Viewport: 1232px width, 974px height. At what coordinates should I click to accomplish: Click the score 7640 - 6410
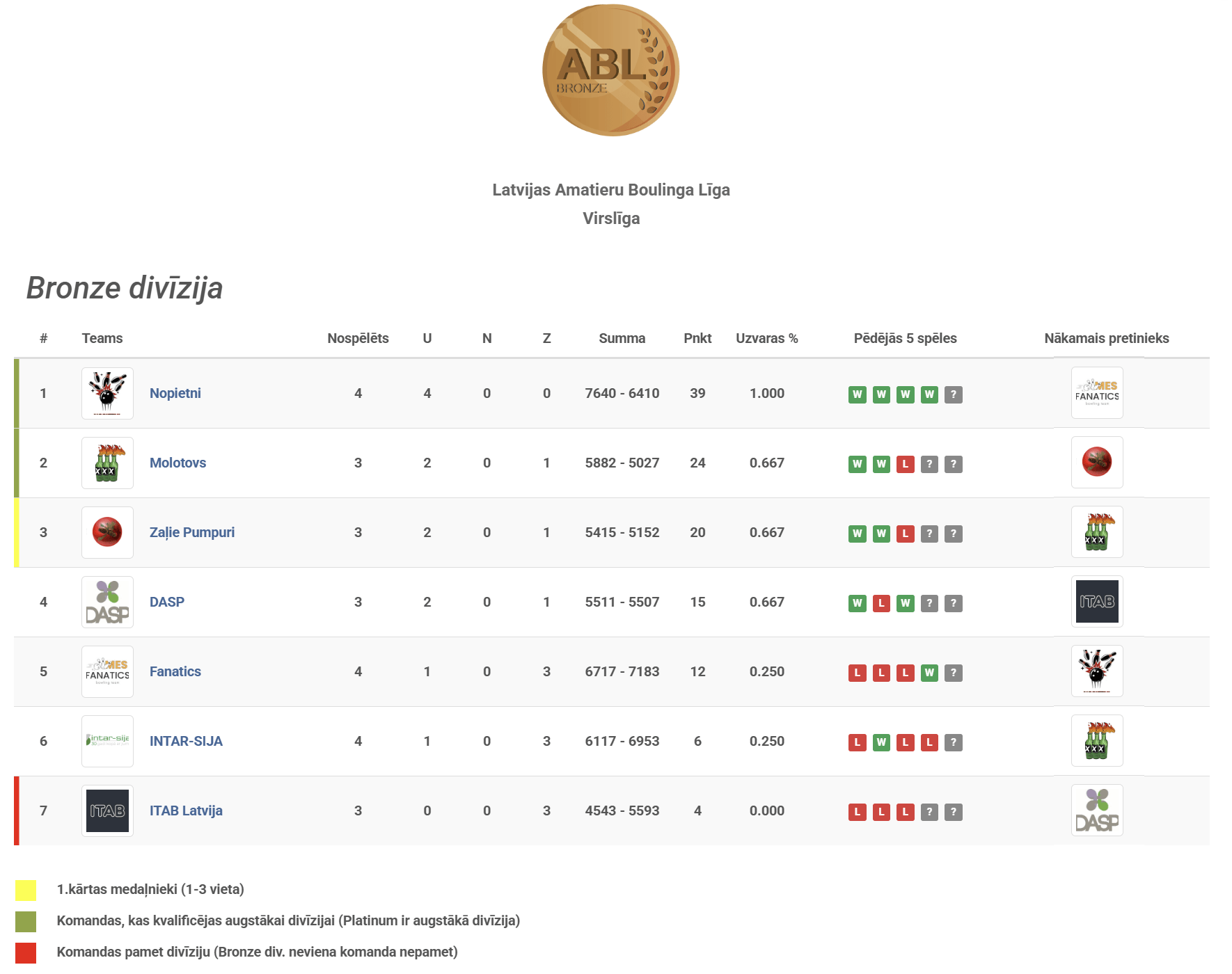(x=622, y=393)
